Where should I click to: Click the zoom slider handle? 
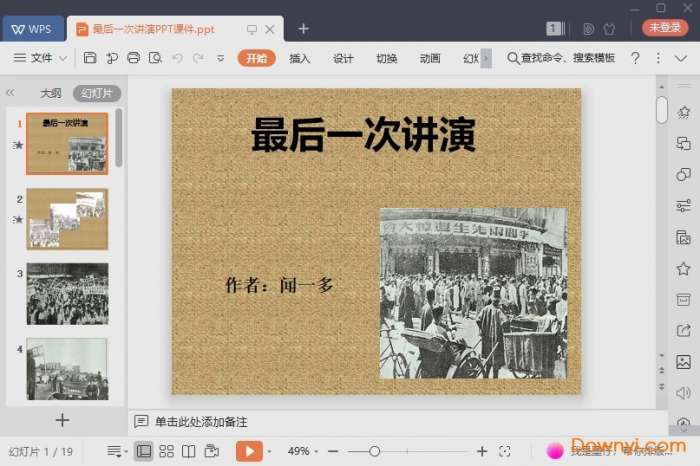click(374, 451)
